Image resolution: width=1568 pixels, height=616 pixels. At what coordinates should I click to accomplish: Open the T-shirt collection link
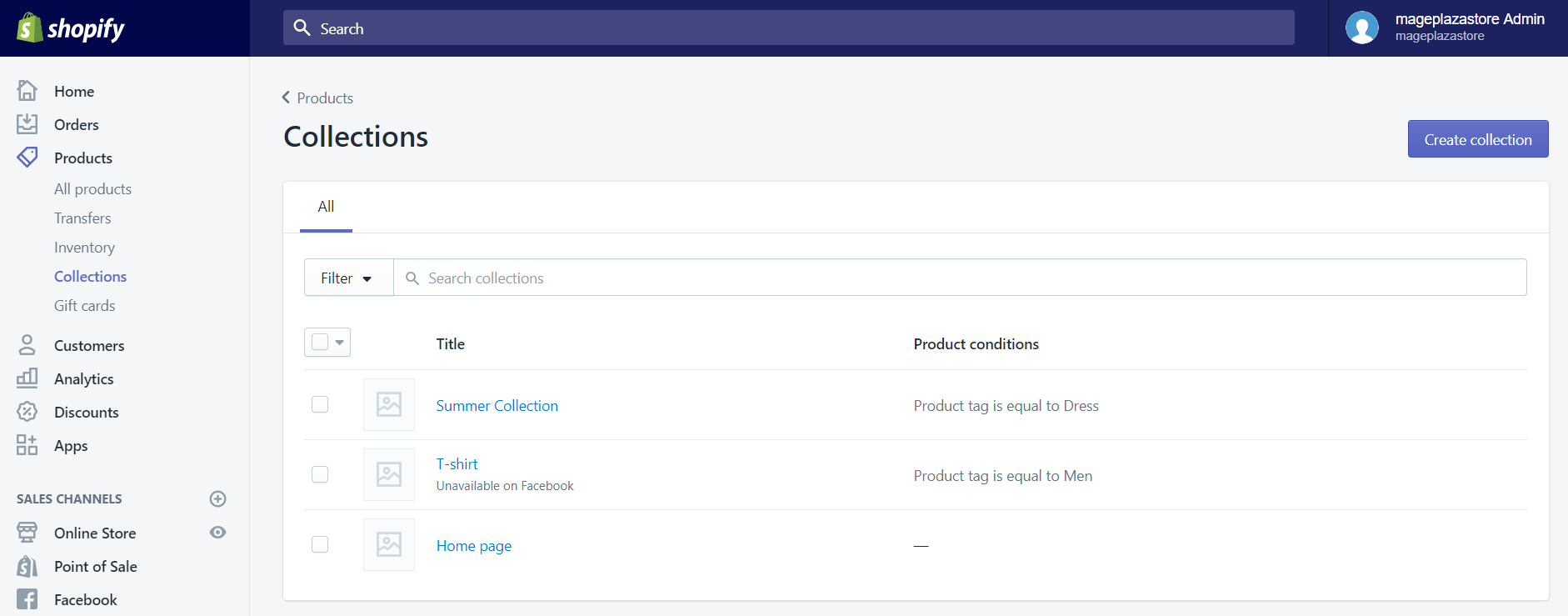point(457,463)
